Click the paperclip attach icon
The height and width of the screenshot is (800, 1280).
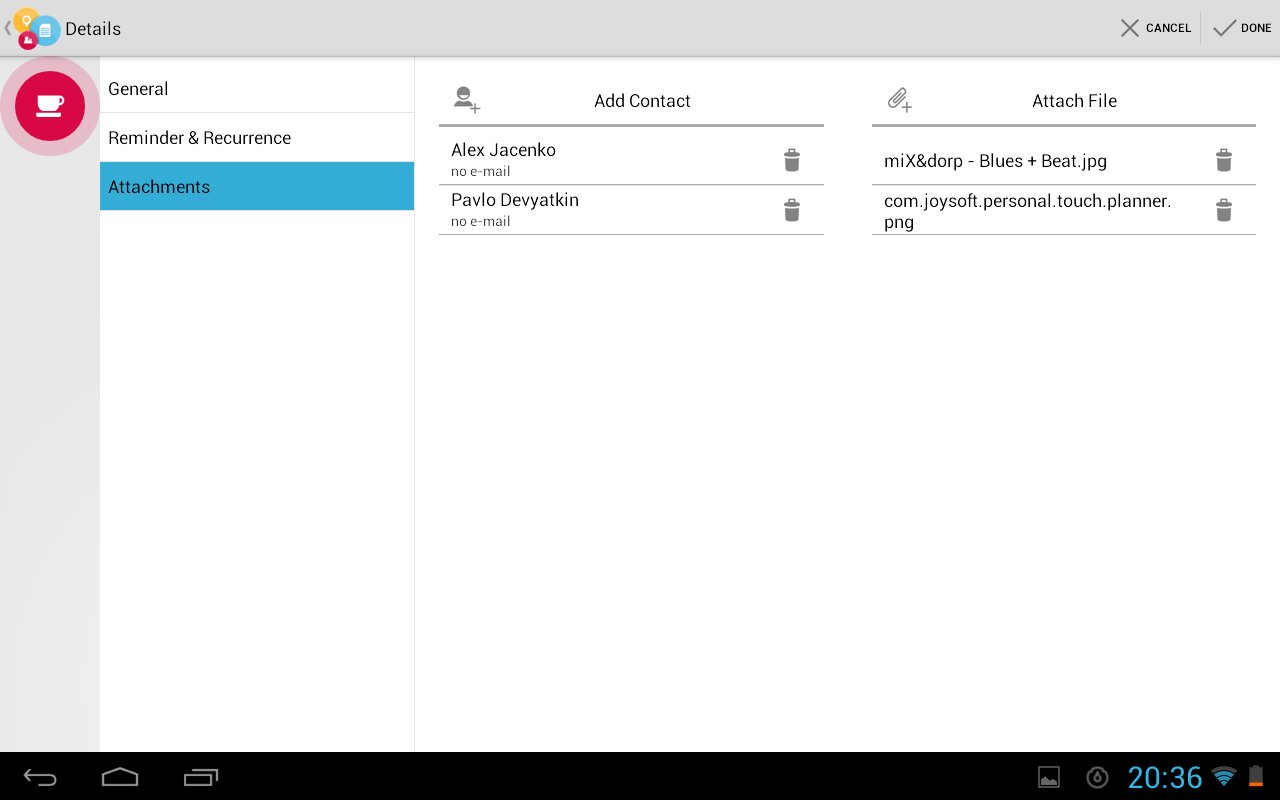tap(899, 100)
